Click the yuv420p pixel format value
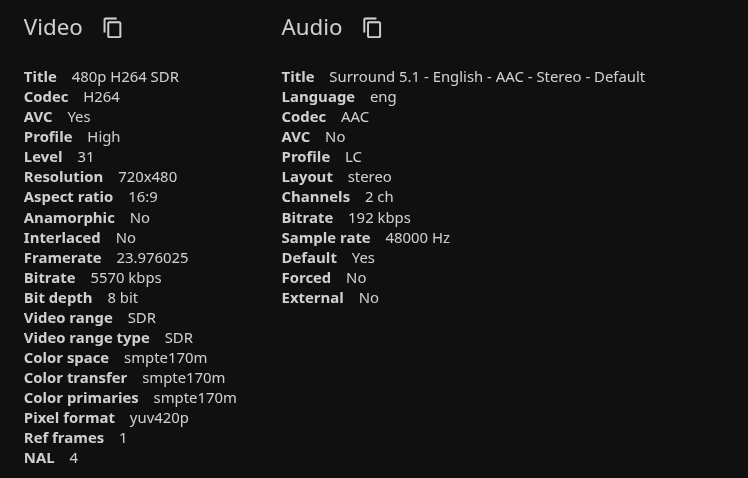This screenshot has height=478, width=748. click(x=159, y=417)
